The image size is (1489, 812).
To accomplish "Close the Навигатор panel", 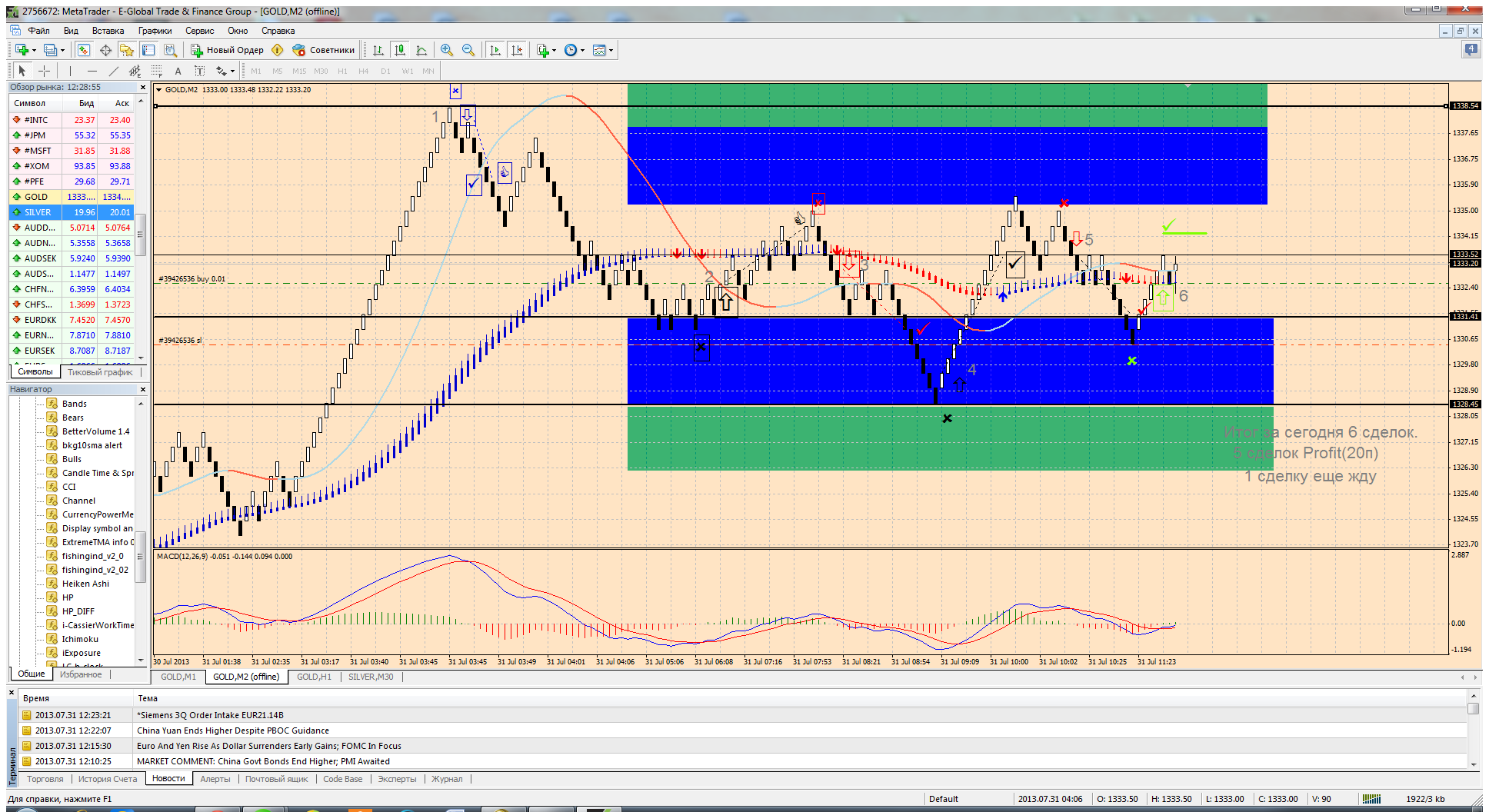I will point(142,389).
